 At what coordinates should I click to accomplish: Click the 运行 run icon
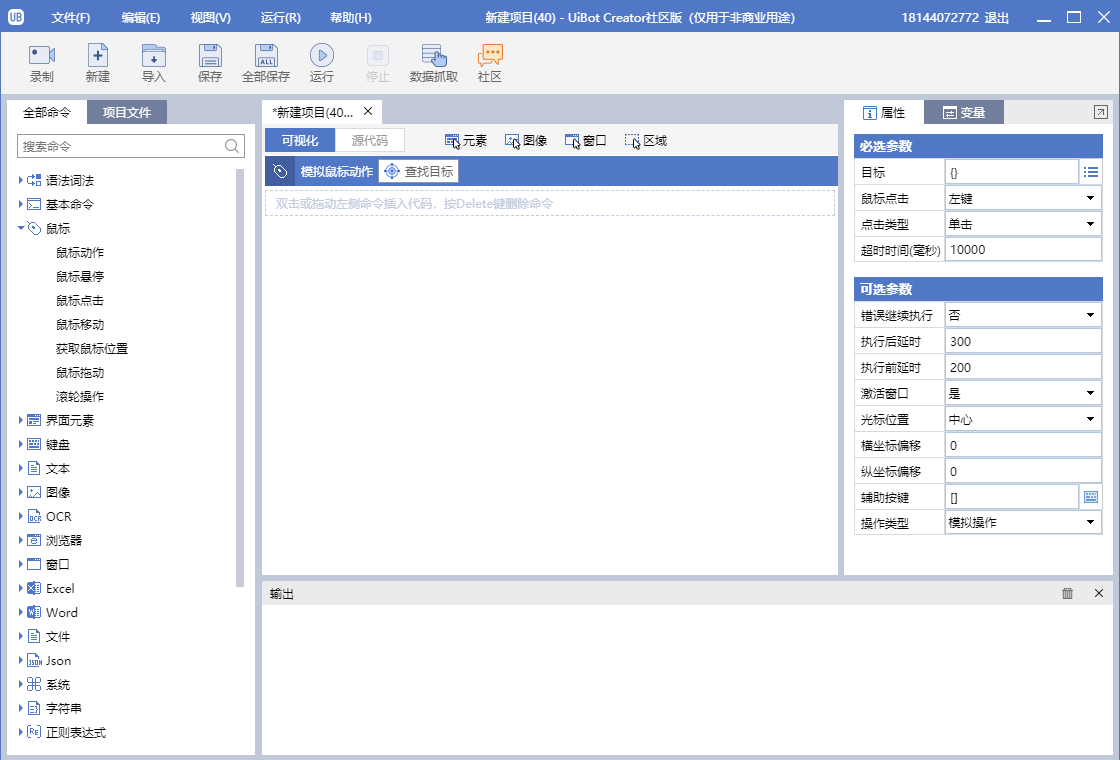pos(321,55)
